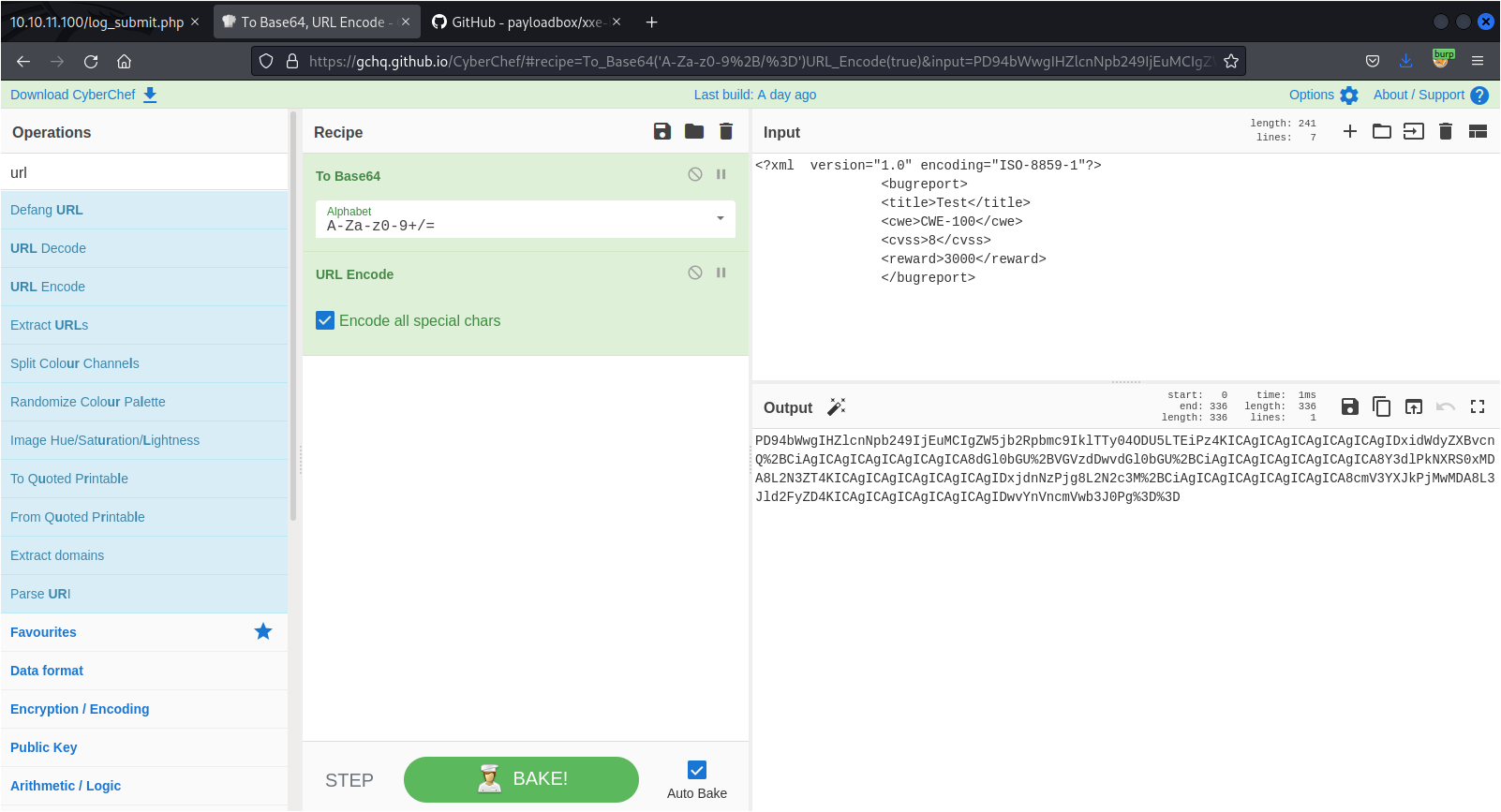Expand Encryption / Encoding category
This screenshot has width=1501, height=812.
point(144,709)
